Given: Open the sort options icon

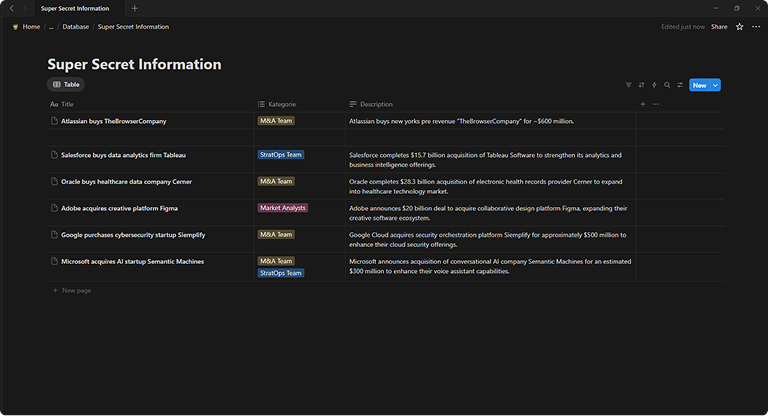Looking at the screenshot, I should (x=641, y=85).
